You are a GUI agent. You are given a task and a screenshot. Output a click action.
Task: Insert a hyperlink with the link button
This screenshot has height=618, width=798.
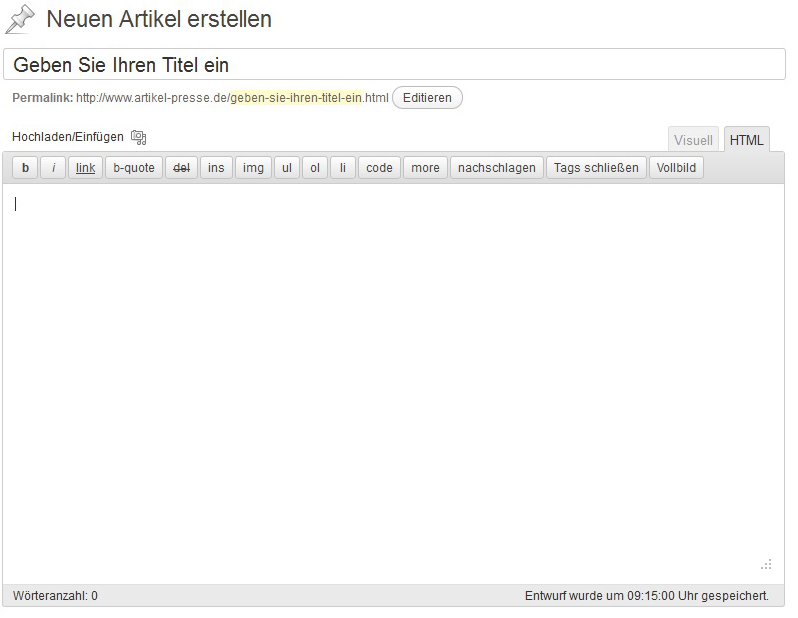pos(86,168)
